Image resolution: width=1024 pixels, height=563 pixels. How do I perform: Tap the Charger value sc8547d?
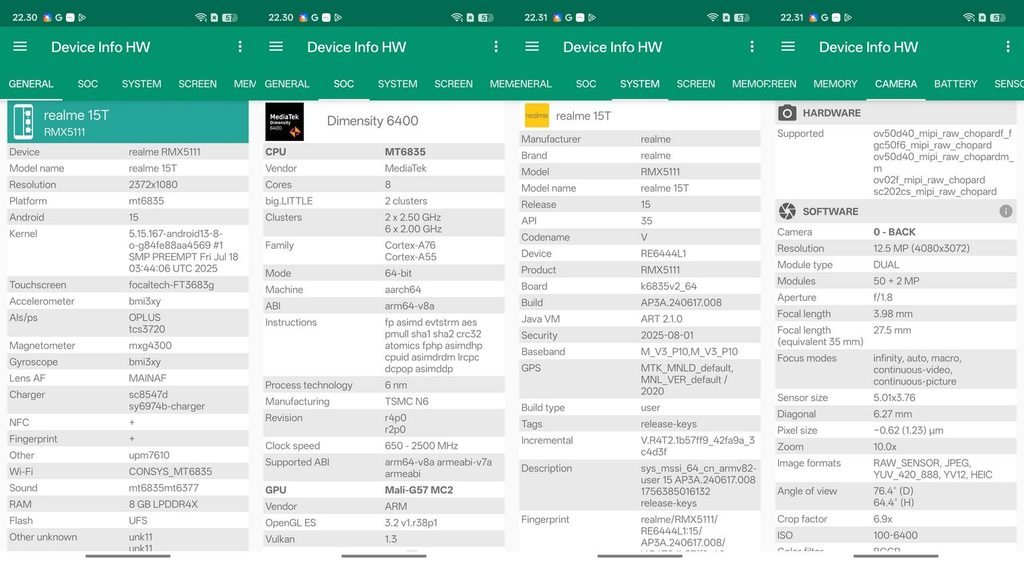[x=148, y=394]
